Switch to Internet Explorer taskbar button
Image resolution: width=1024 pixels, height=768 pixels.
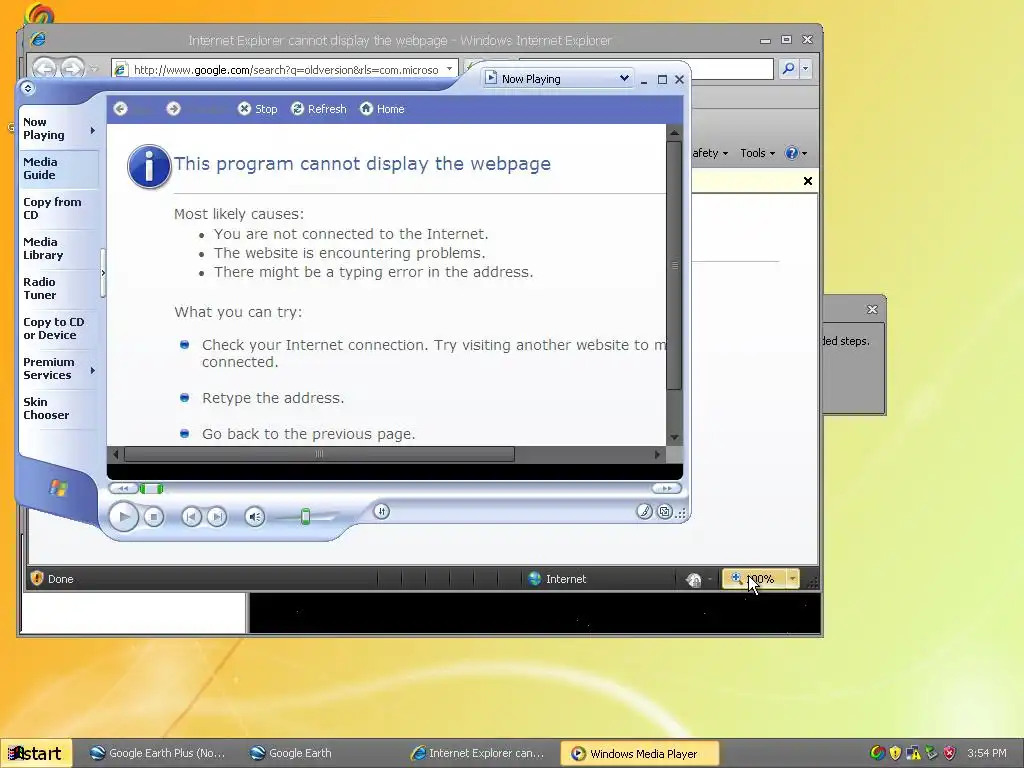coord(477,753)
